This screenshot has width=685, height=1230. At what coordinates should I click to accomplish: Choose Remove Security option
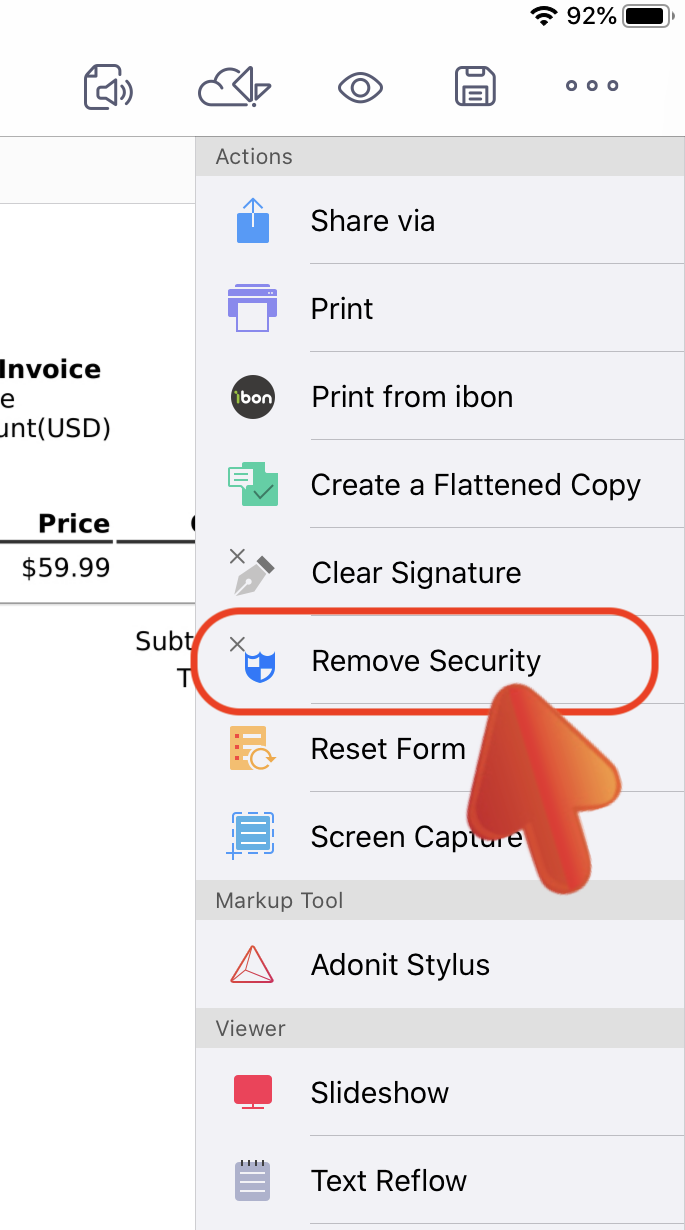click(x=440, y=660)
